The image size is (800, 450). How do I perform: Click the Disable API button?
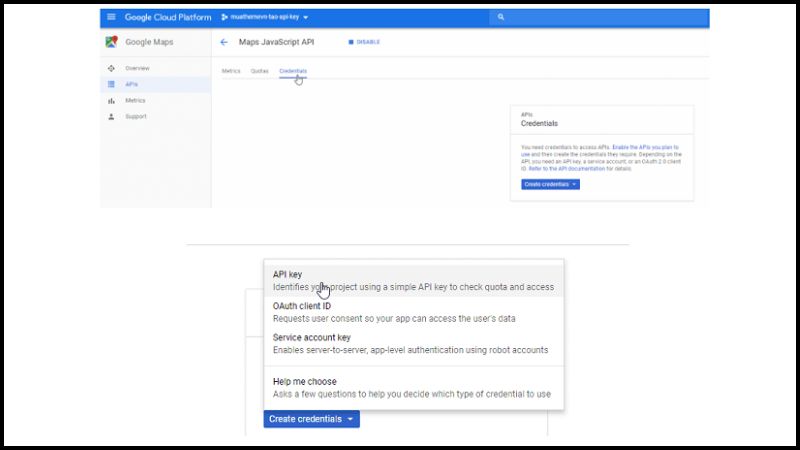point(364,42)
